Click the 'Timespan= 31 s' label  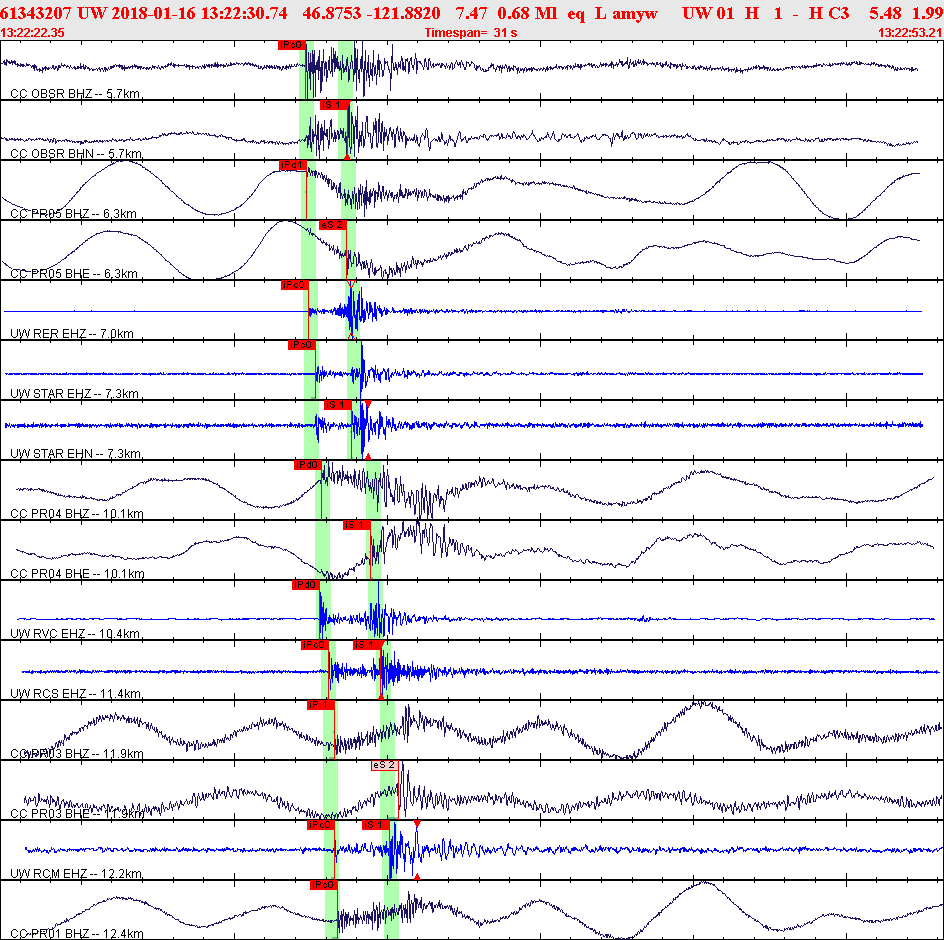[x=471, y=33]
